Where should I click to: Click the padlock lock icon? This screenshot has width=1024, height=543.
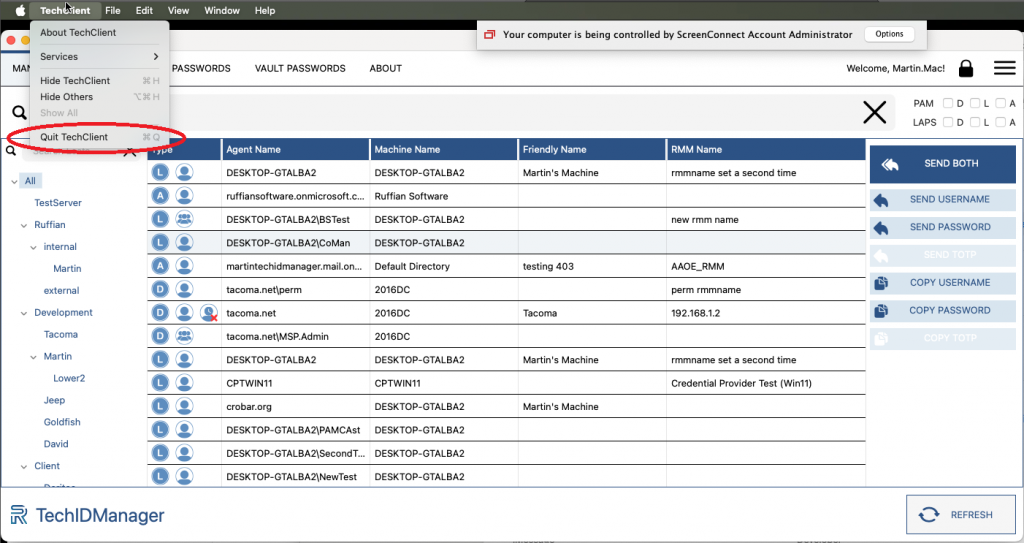[x=965, y=68]
